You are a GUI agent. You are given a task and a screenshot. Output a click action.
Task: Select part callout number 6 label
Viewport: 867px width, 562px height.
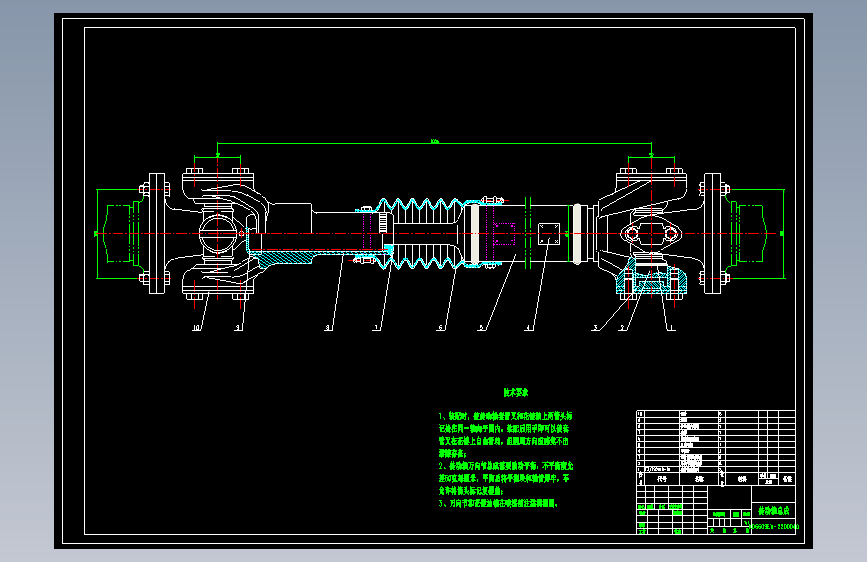[x=441, y=328]
